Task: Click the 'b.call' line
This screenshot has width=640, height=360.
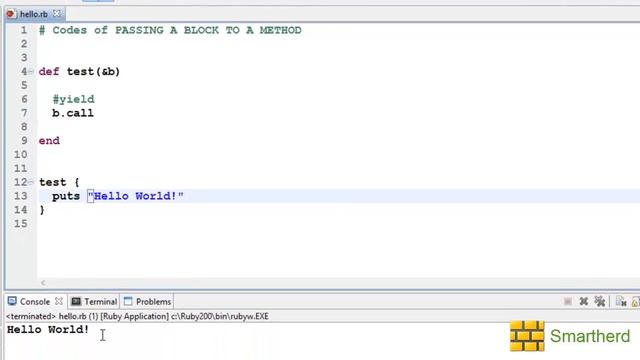Action: pyautogui.click(x=73, y=113)
